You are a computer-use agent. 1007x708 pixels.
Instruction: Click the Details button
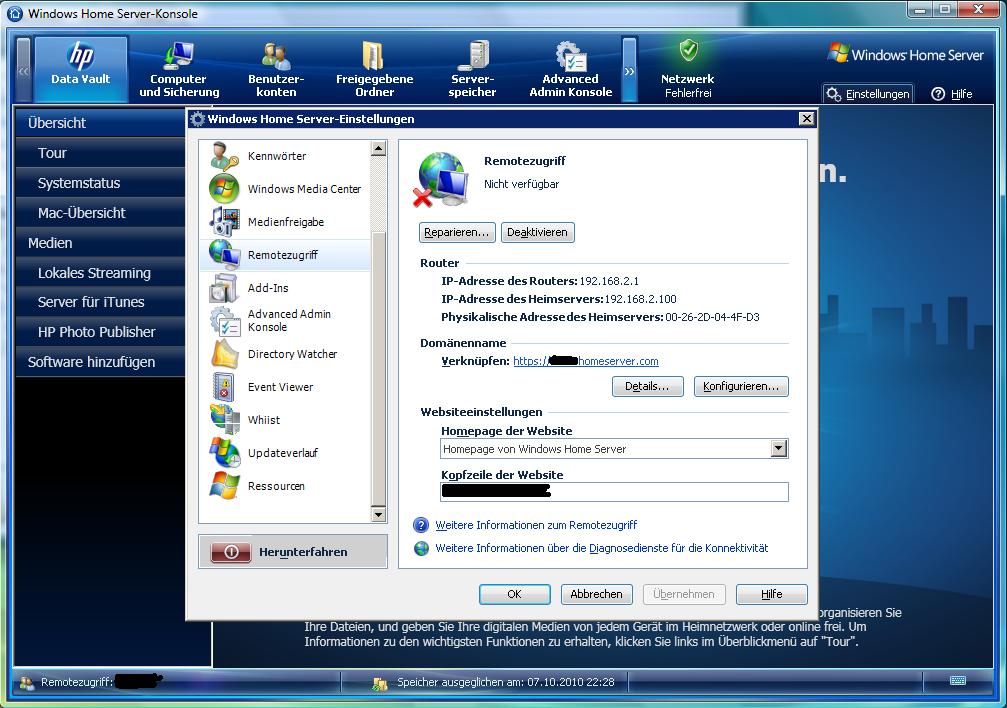(x=647, y=386)
